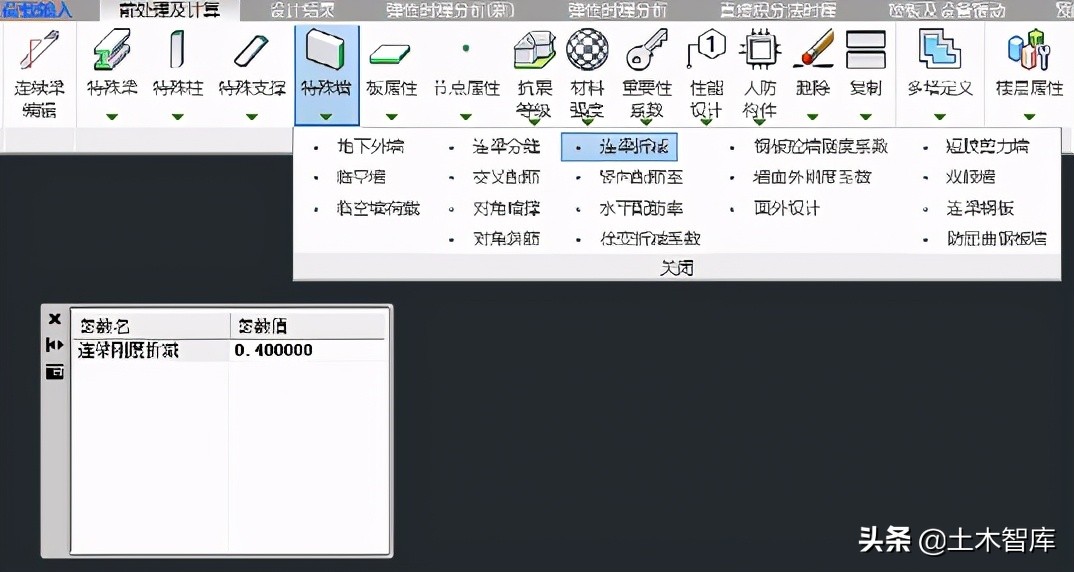Click the 关闭 button below the menu
1074x572 pixels.
677,268
